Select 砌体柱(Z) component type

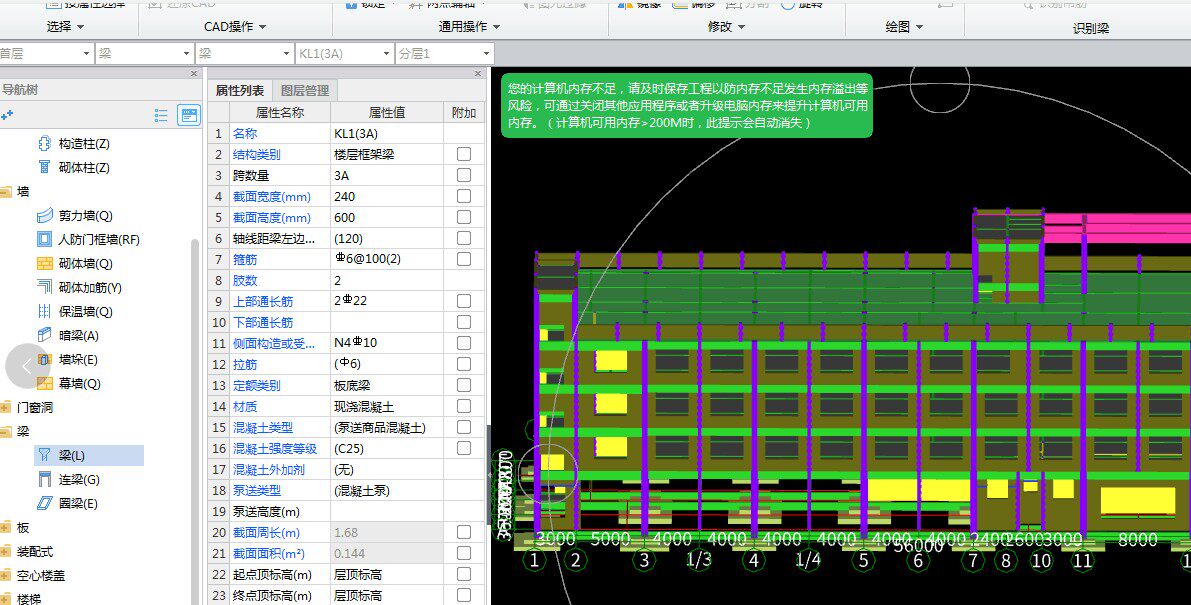click(74, 167)
